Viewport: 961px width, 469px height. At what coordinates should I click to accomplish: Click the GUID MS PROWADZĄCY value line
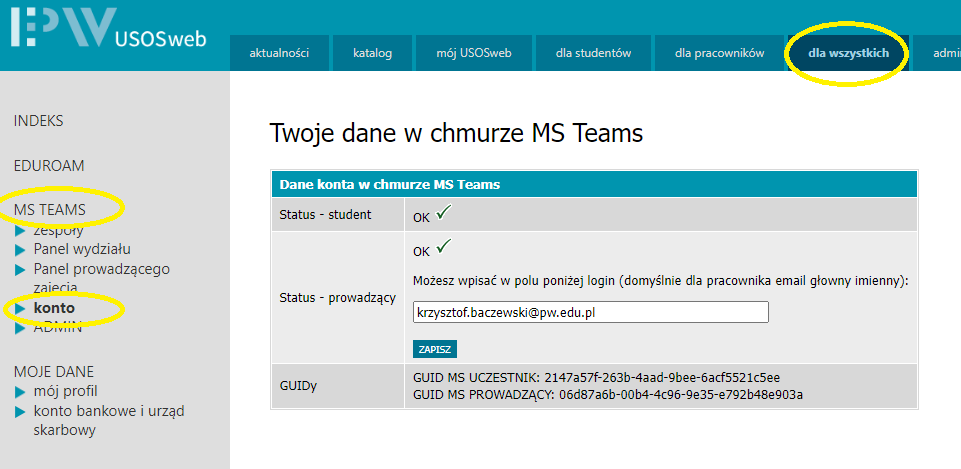(608, 394)
